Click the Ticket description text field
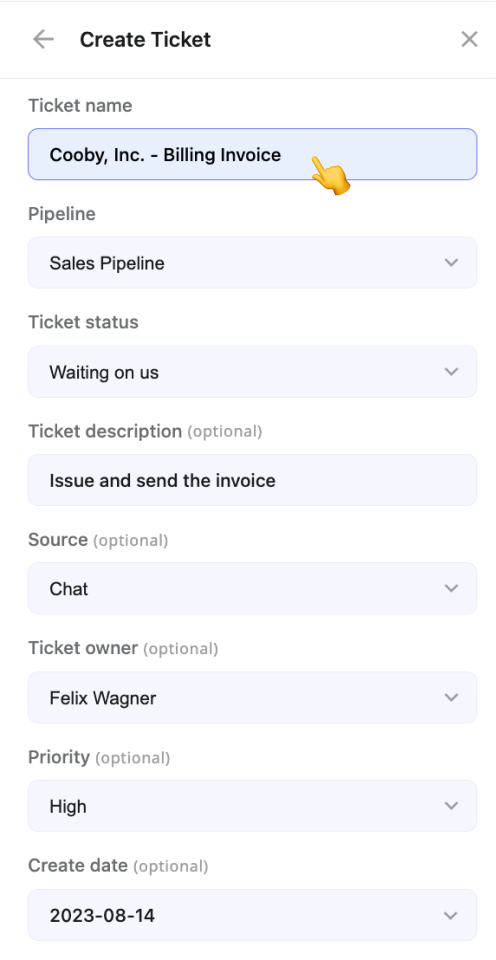The width and height of the screenshot is (496, 960). coord(252,480)
